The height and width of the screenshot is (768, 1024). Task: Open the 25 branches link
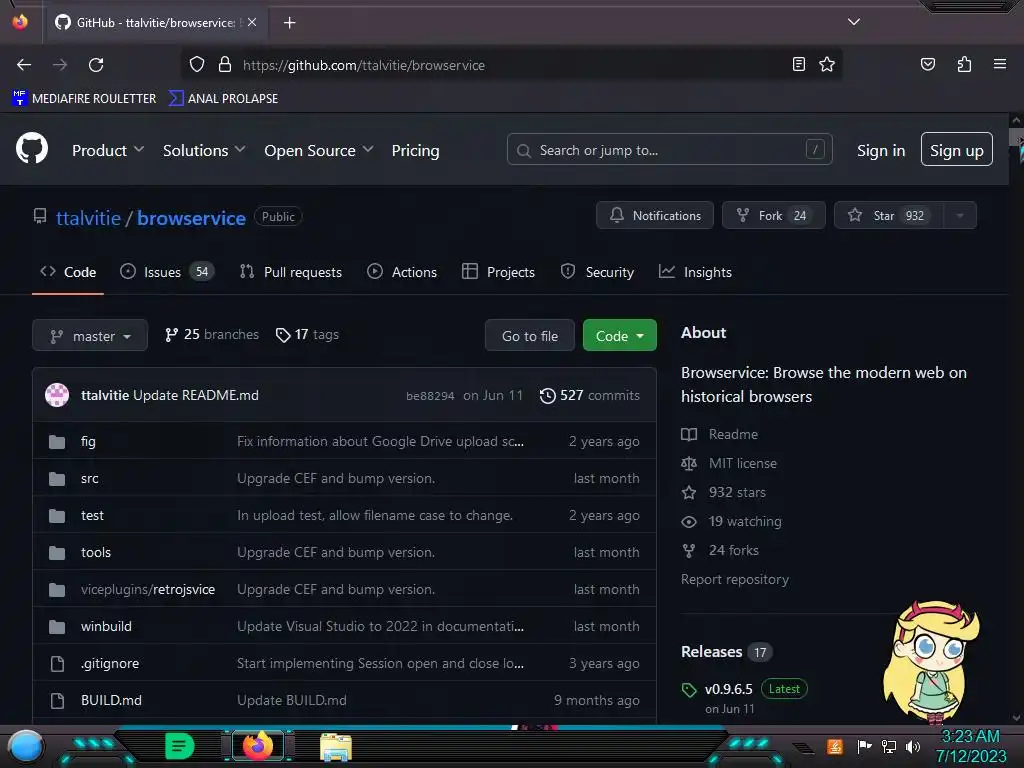click(212, 334)
